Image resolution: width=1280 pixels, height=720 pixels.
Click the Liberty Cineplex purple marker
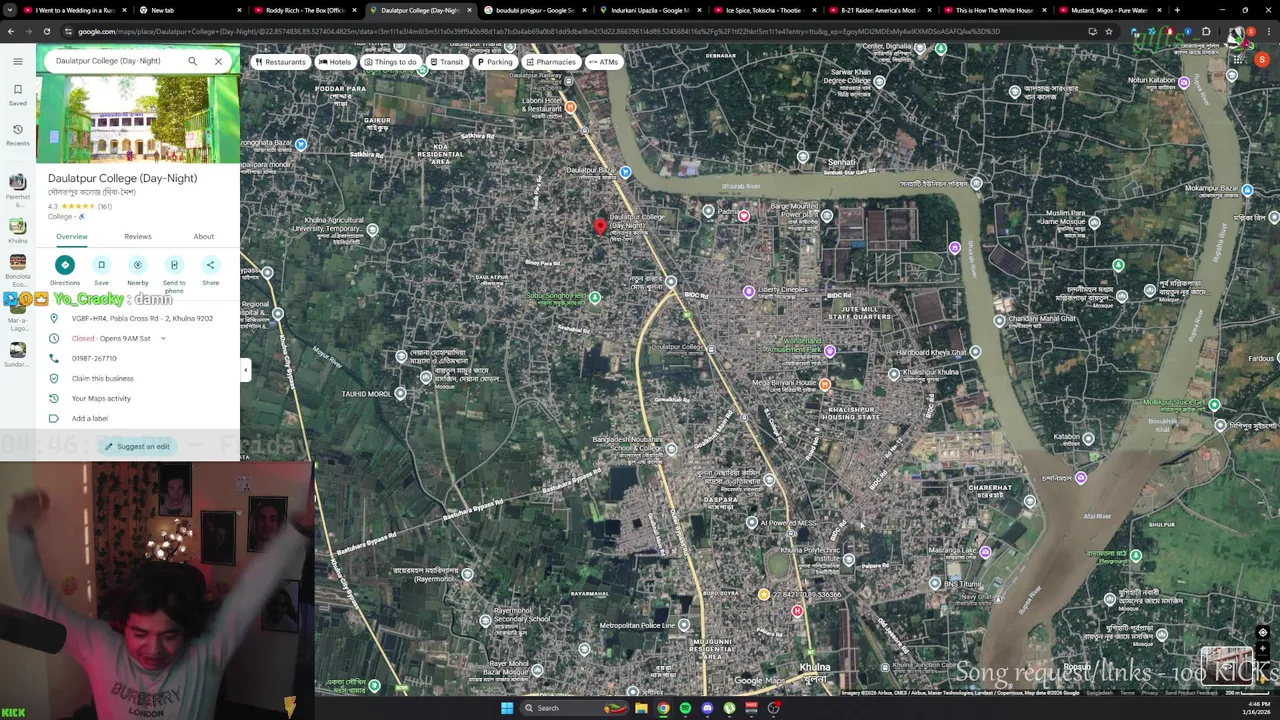click(x=749, y=291)
